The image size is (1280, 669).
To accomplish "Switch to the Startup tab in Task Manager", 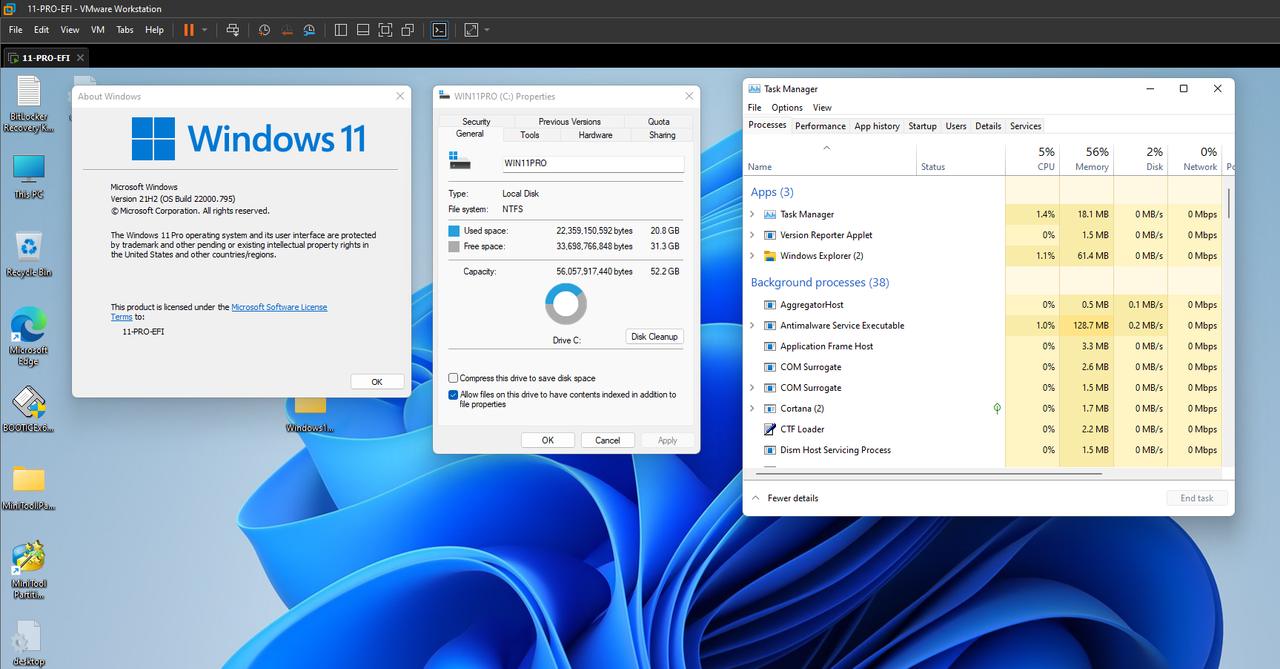I will coord(922,126).
